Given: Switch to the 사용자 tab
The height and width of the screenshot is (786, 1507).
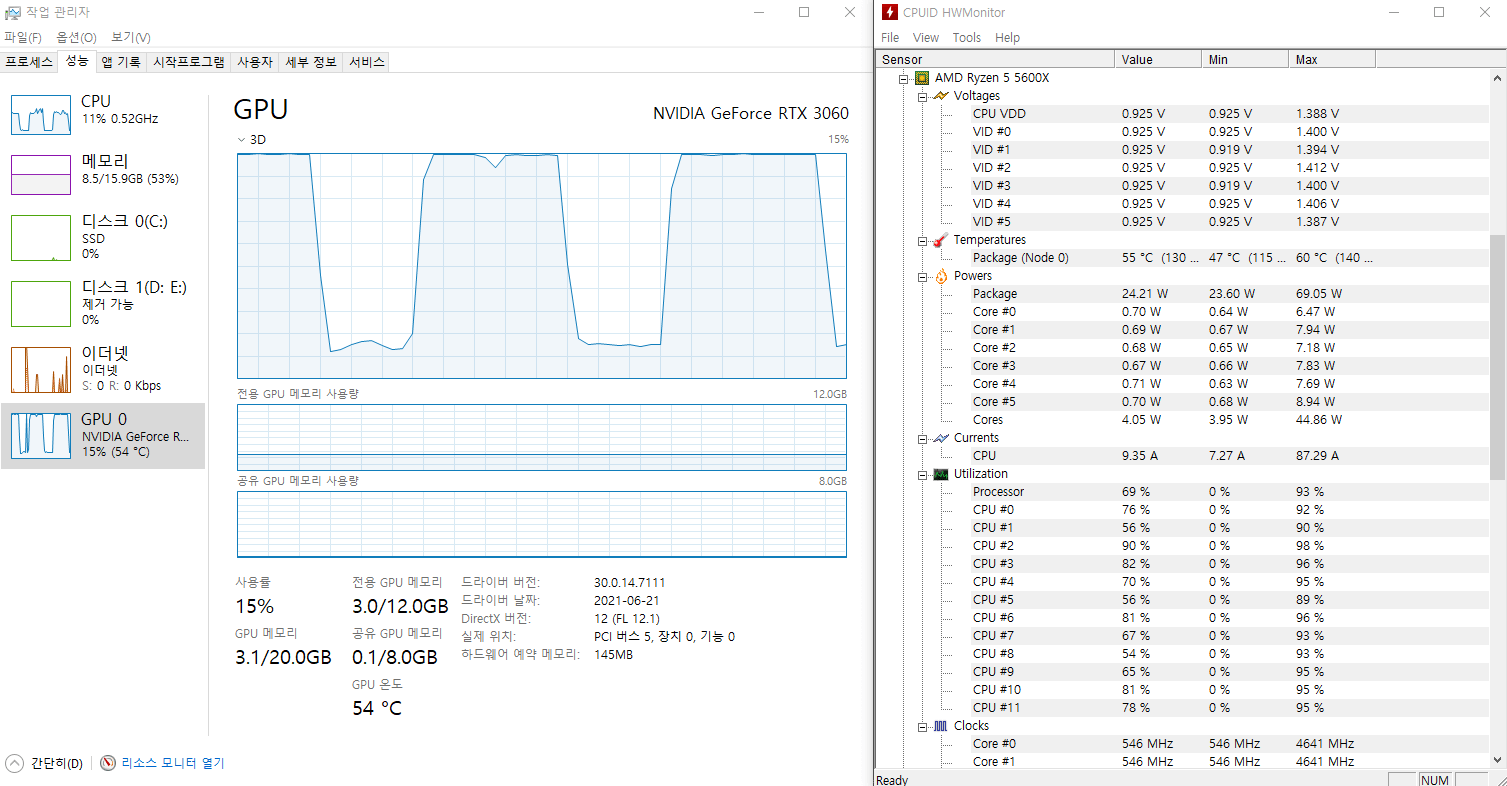Looking at the screenshot, I should pos(254,62).
